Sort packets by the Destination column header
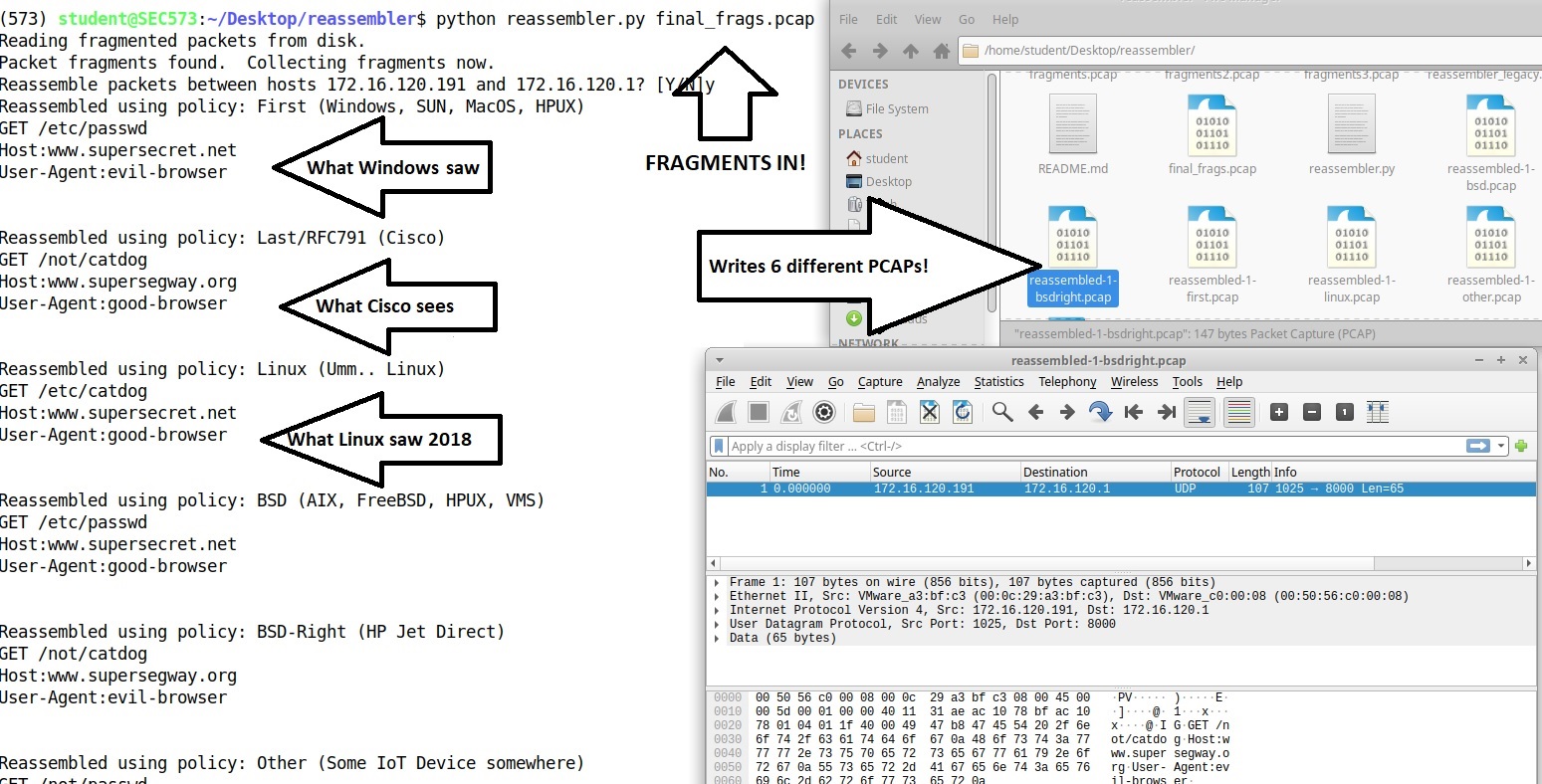The image size is (1542, 784). (x=1096, y=472)
